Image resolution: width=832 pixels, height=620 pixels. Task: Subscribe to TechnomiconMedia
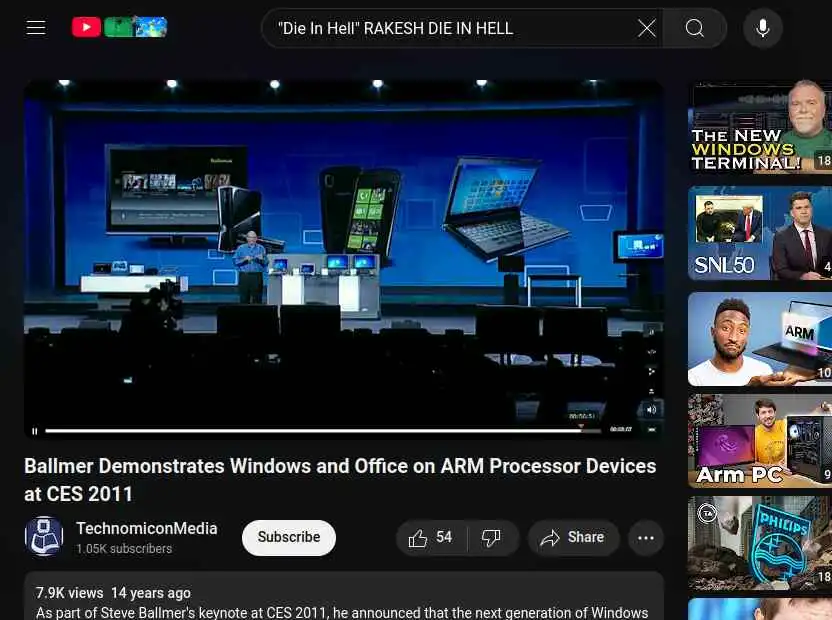click(289, 538)
